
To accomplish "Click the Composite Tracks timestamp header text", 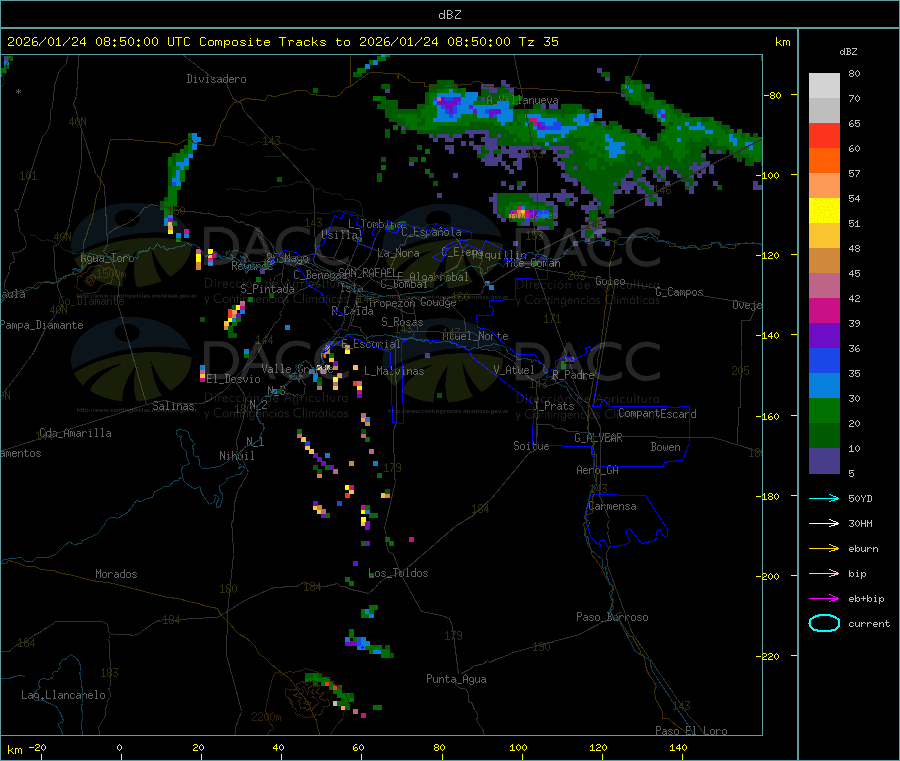I will tap(282, 42).
